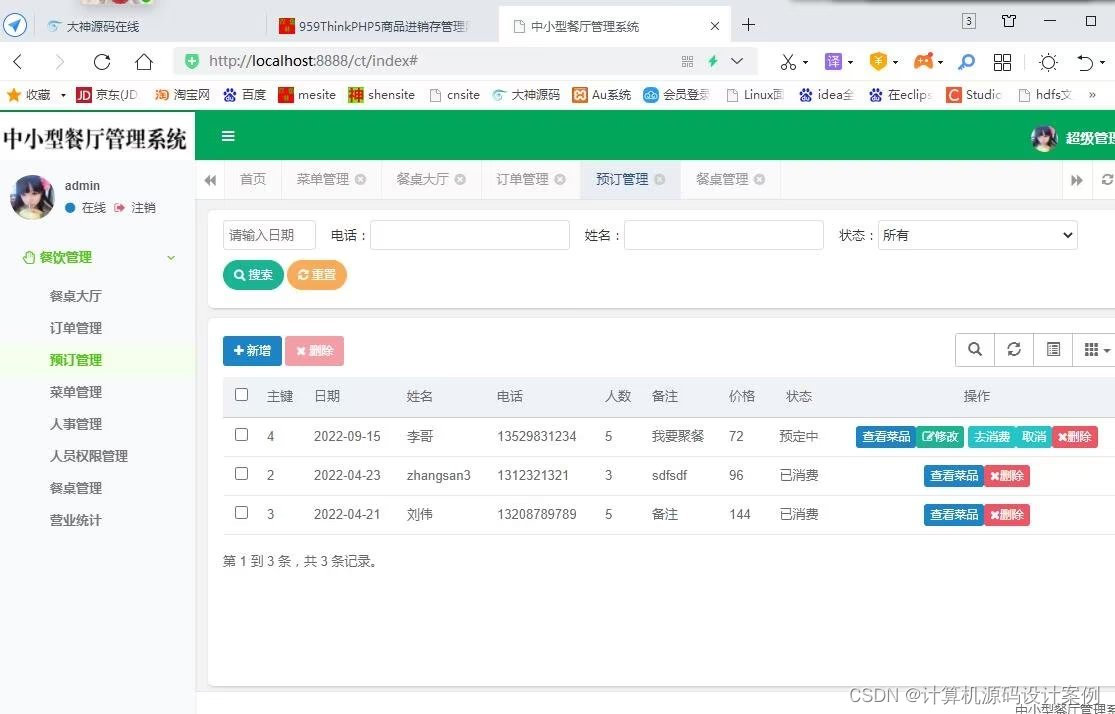Click the browser magnifier search icon
Image resolution: width=1115 pixels, height=714 pixels.
[966, 63]
